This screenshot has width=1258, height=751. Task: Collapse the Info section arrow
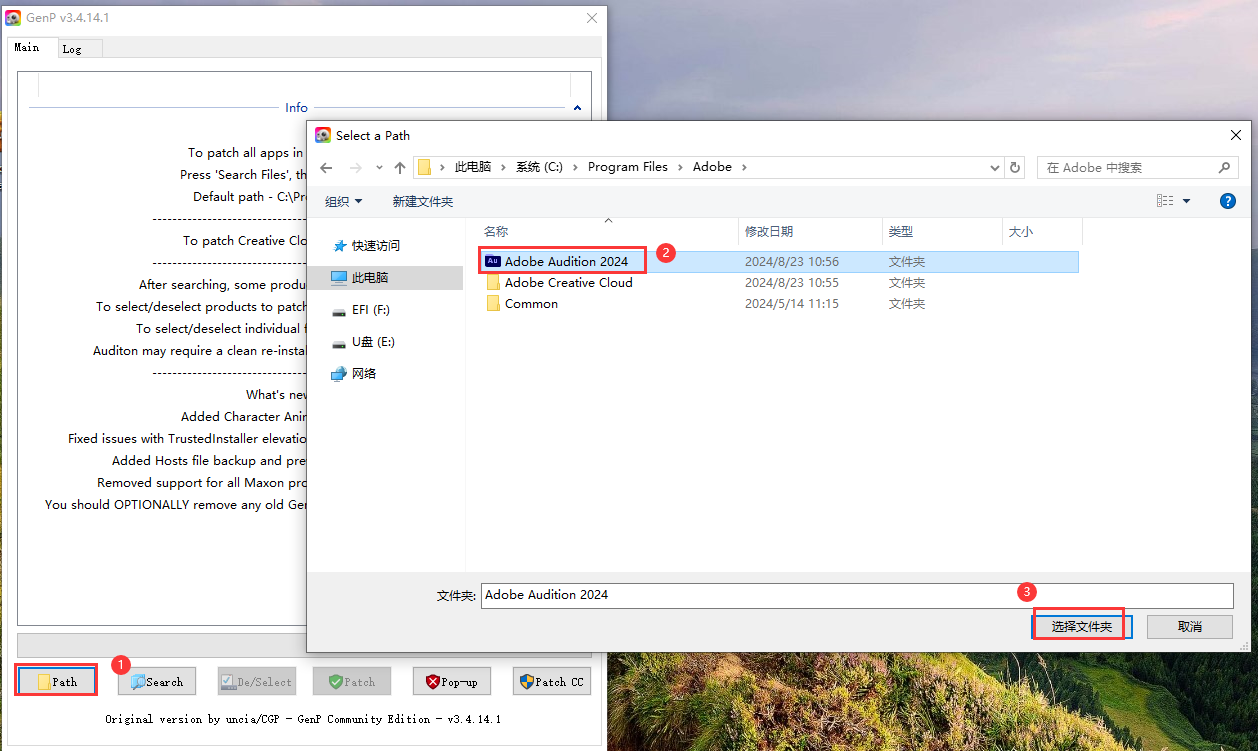click(577, 108)
